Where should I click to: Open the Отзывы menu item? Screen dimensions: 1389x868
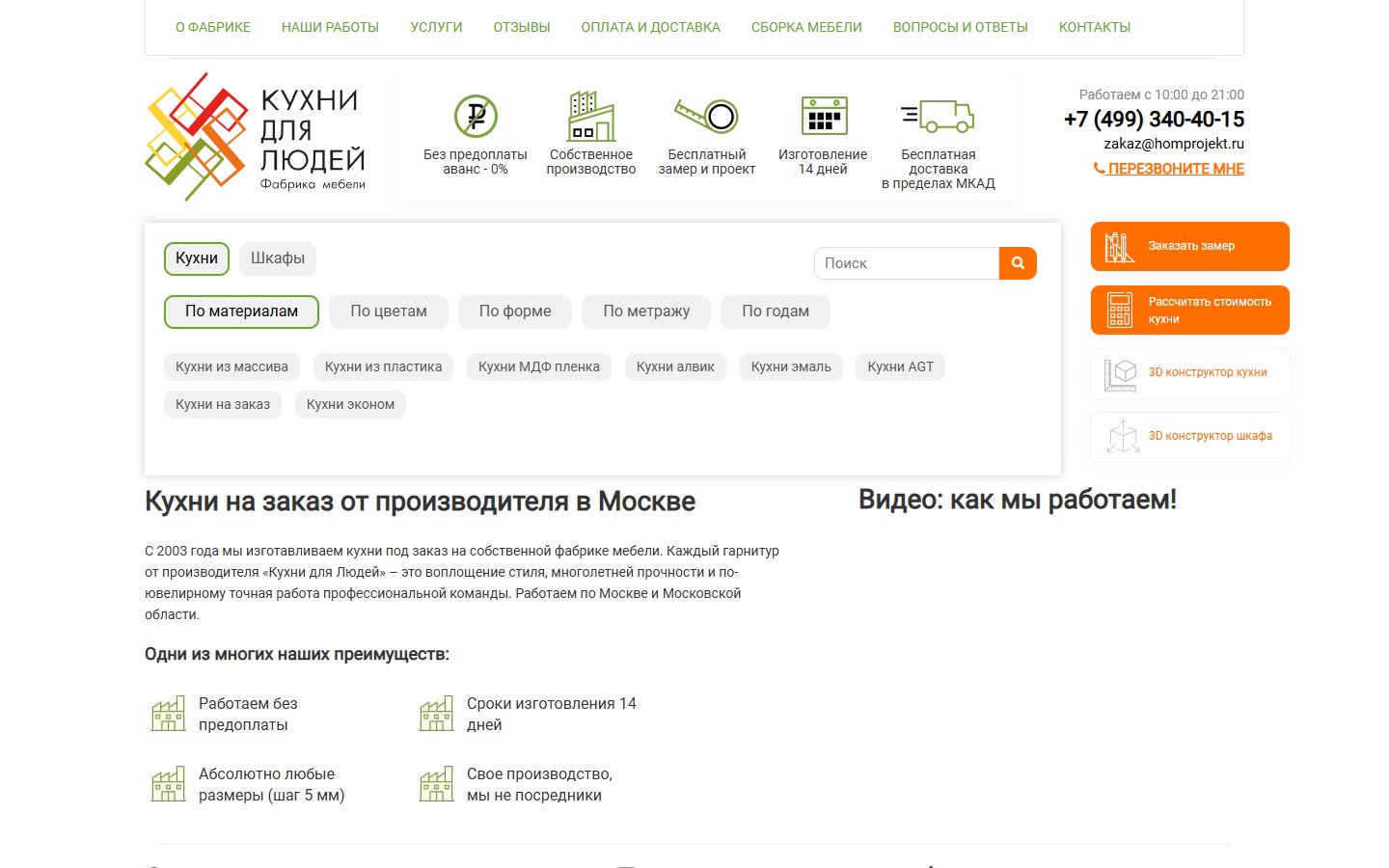point(522,27)
